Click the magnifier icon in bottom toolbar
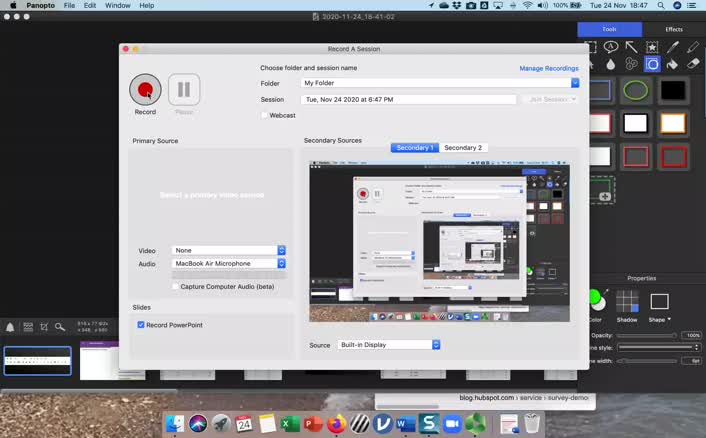 pos(60,327)
